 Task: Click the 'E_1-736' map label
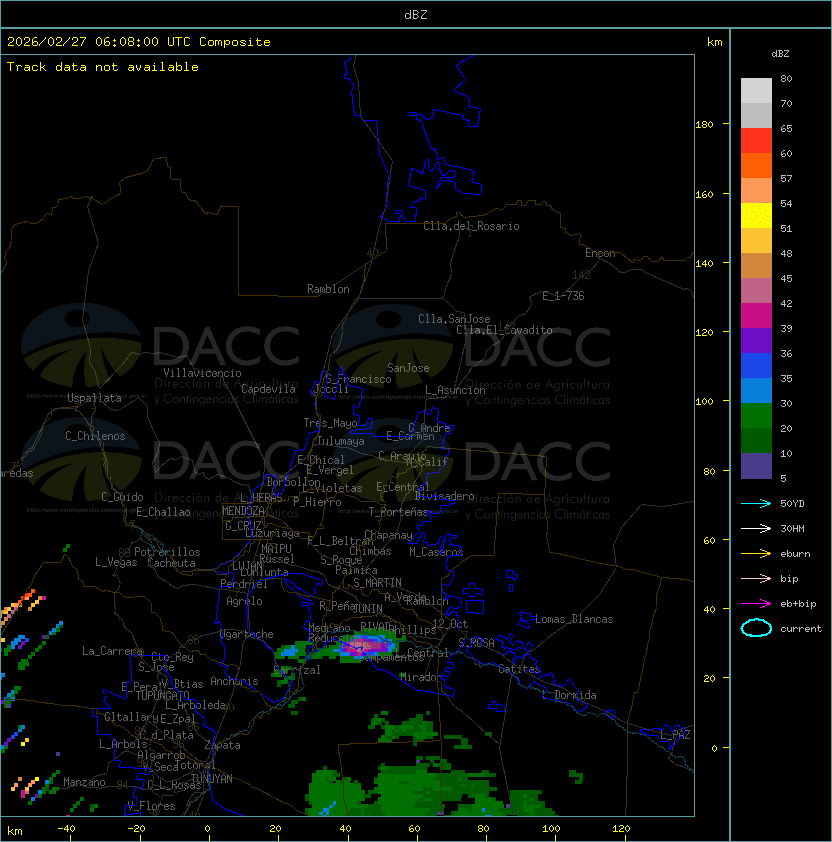(563, 296)
